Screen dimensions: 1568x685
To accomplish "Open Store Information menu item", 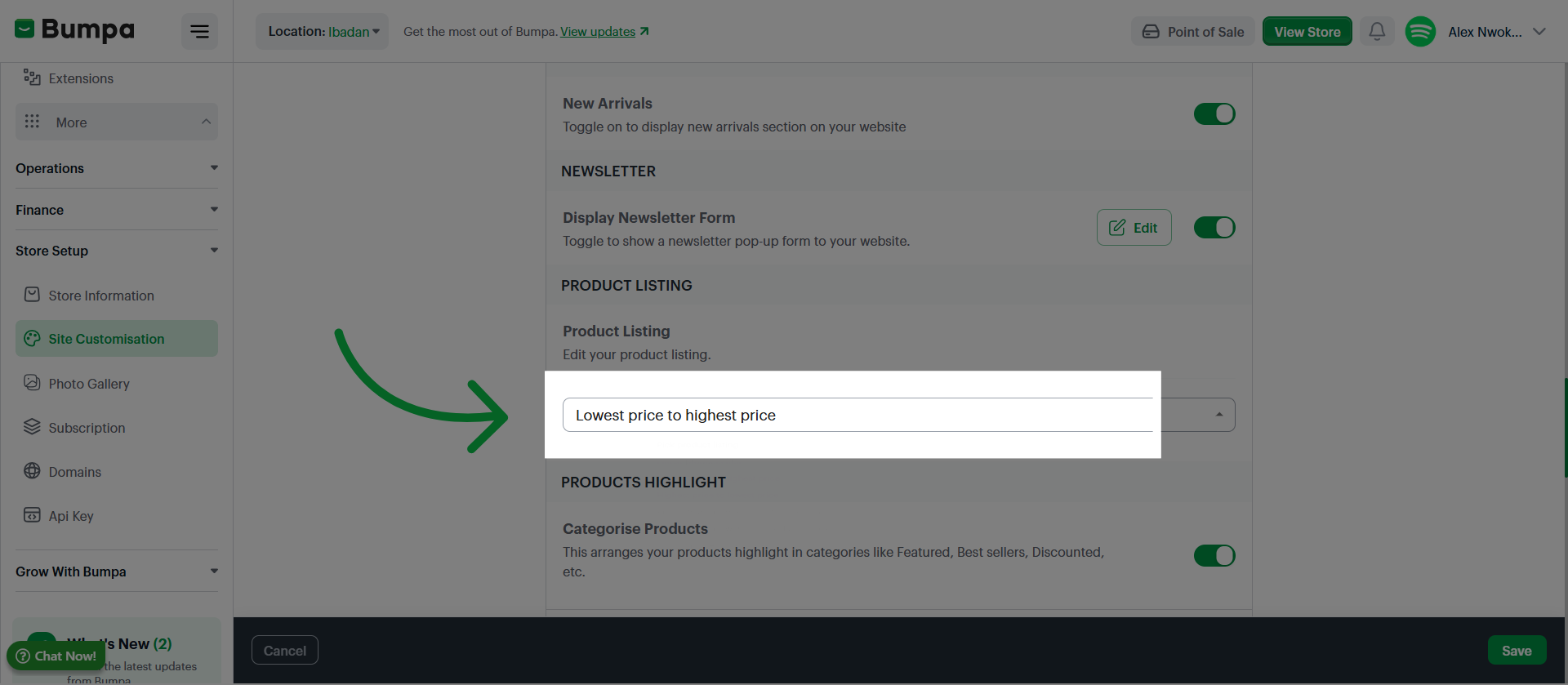I will coord(117,295).
